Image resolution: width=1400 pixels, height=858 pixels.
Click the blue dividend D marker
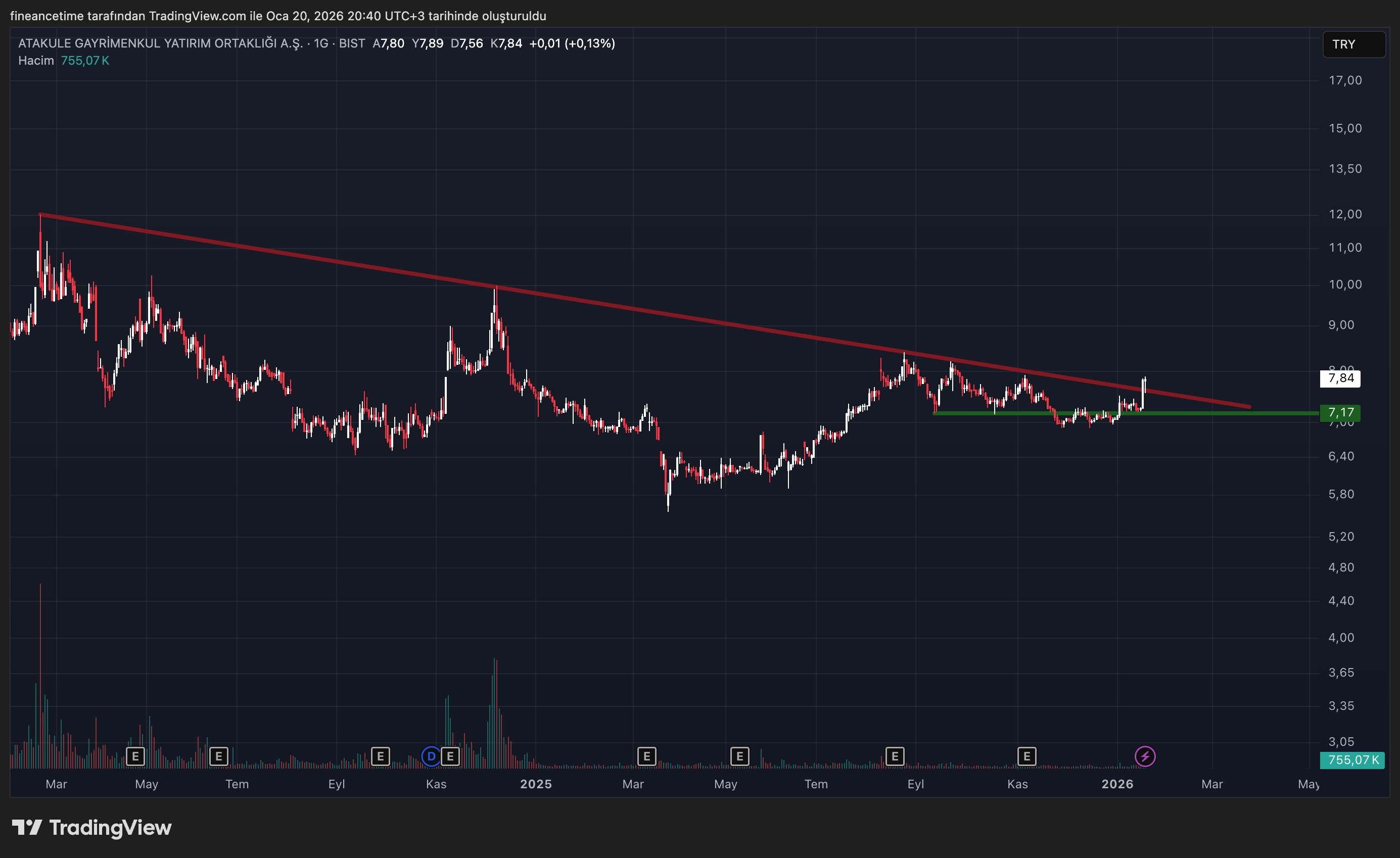[x=431, y=756]
